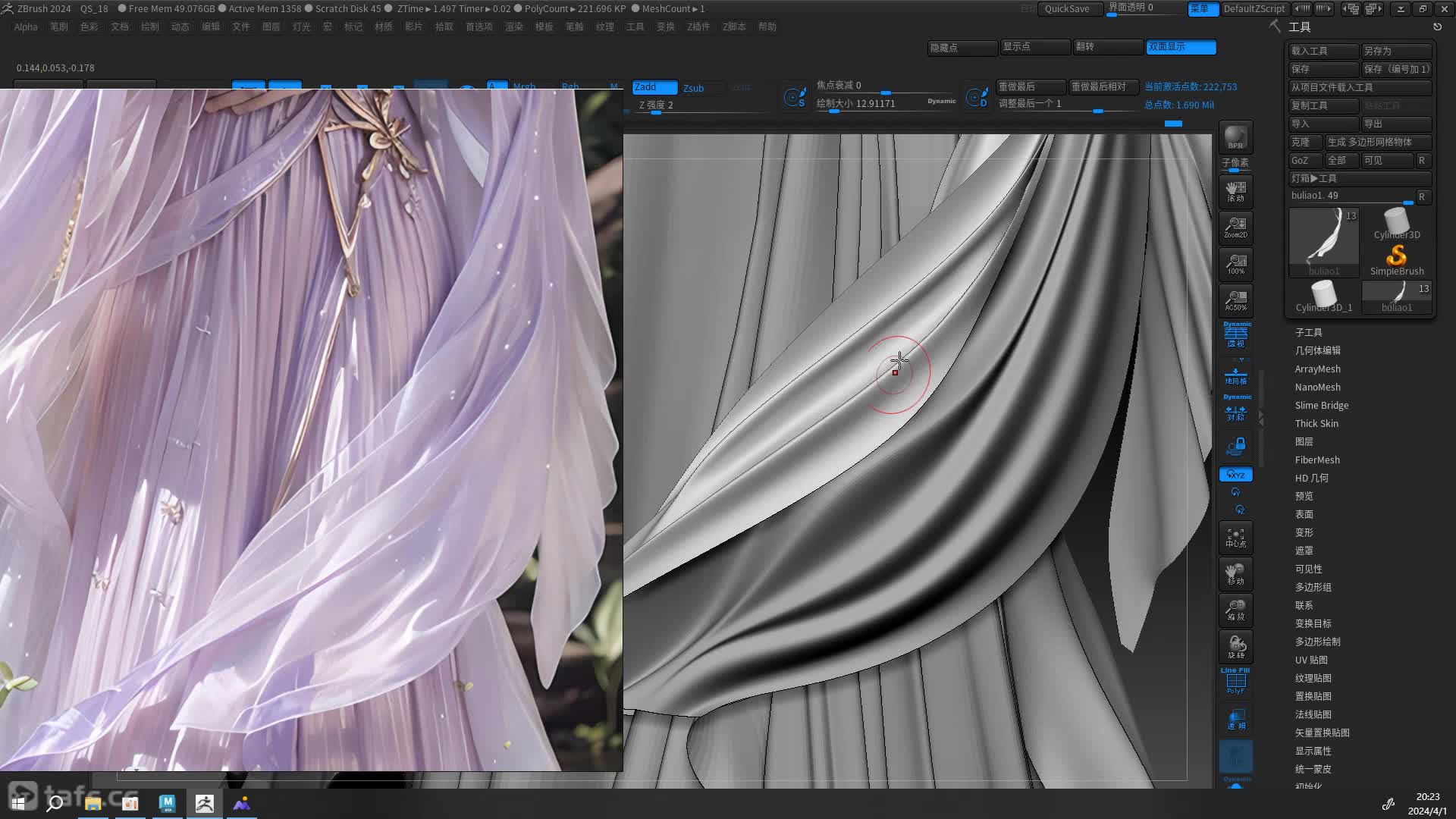Viewport: 1456px width, 819px height.
Task: Click the D dynamic adjust icon
Action: pos(977,97)
